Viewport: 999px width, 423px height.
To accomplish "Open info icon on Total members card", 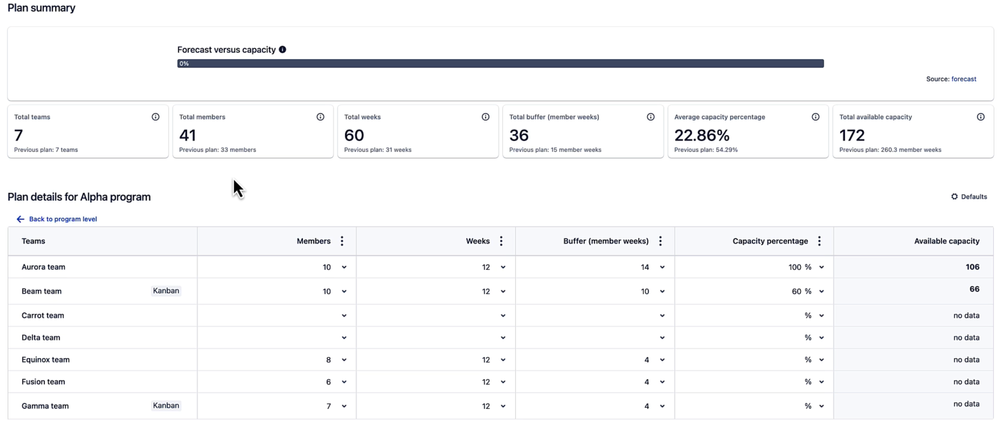I will click(320, 117).
